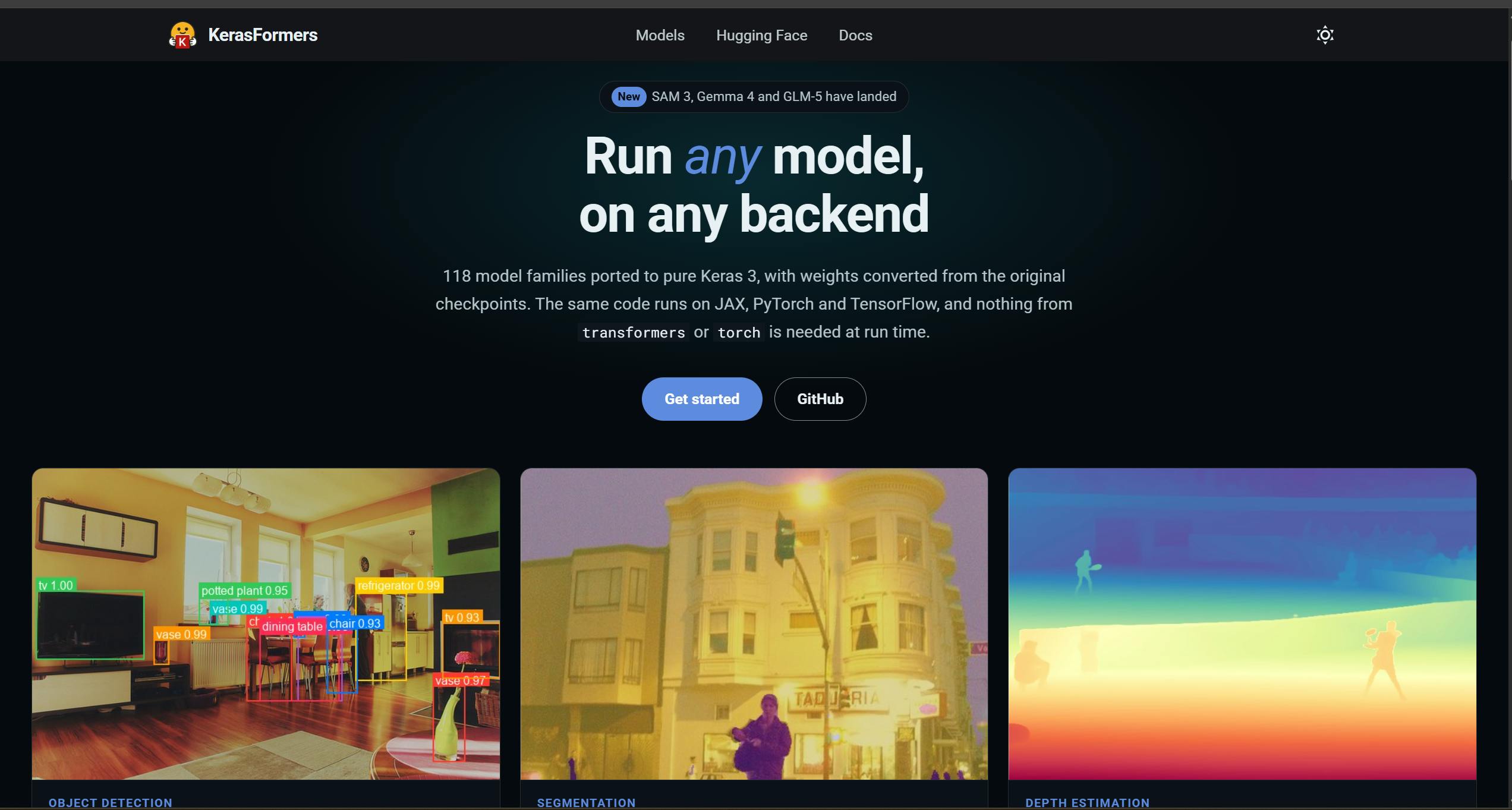Open the depth estimation gradient thumbnail

1242,624
